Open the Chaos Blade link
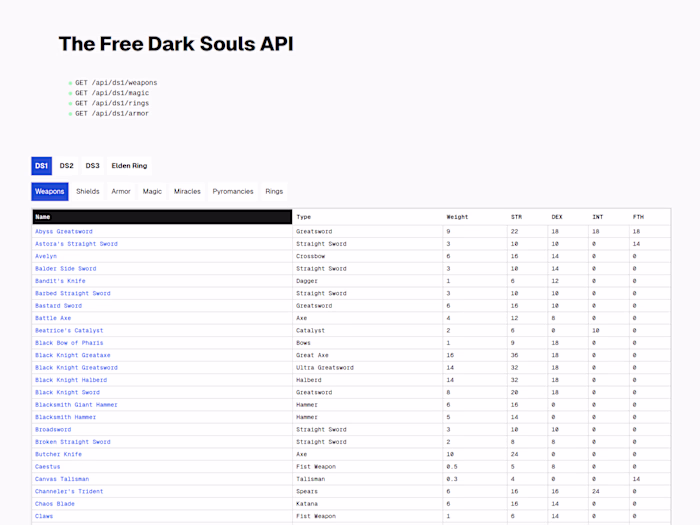Viewport: 700px width, 525px height. pos(55,504)
